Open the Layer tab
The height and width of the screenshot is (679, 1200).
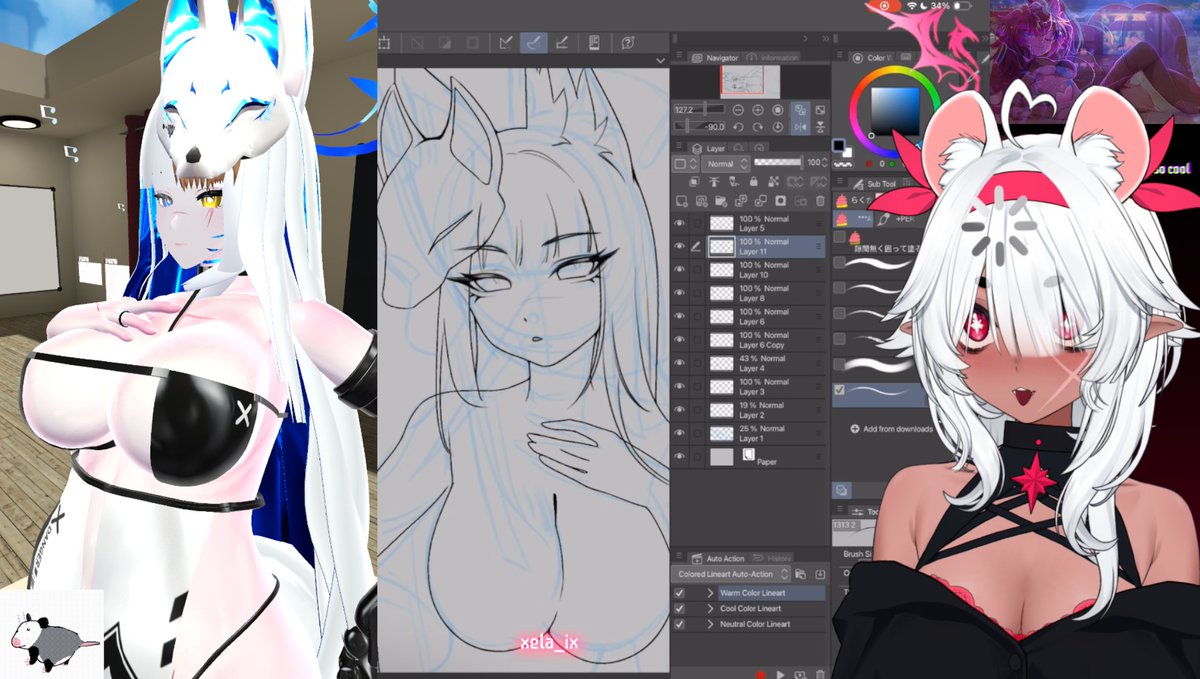[x=707, y=148]
